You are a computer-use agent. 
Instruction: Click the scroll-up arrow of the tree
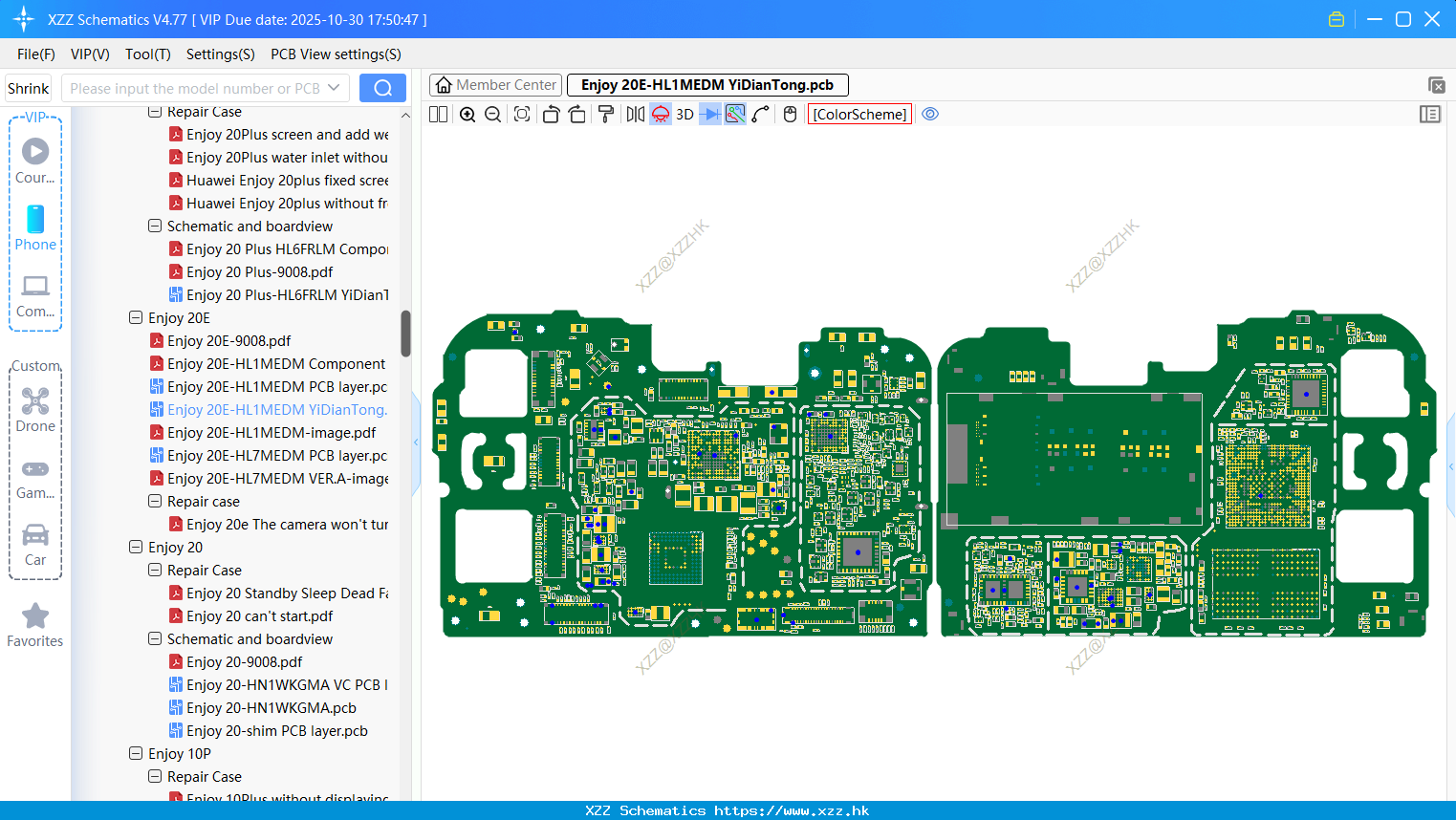point(405,115)
